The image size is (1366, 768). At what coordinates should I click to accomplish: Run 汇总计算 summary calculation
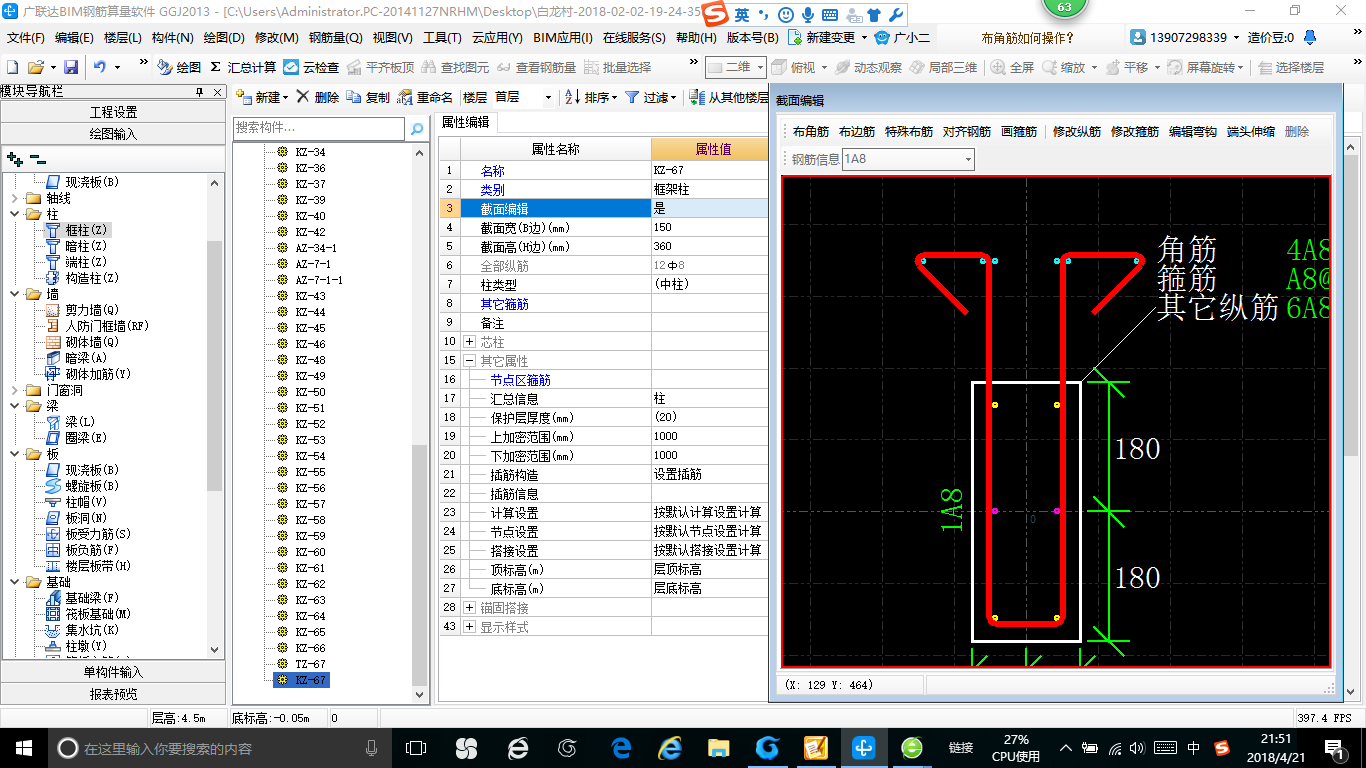coord(243,67)
